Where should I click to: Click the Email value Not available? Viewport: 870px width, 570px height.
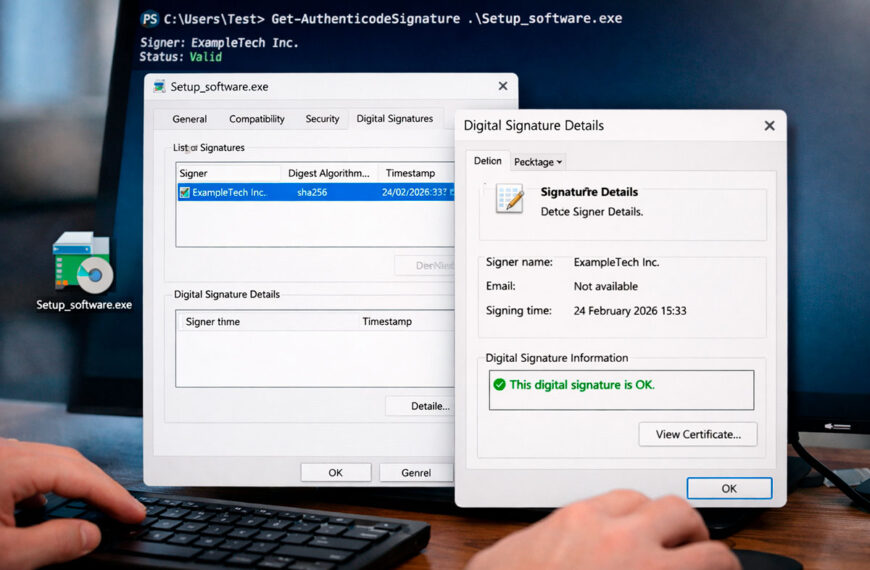(605, 286)
